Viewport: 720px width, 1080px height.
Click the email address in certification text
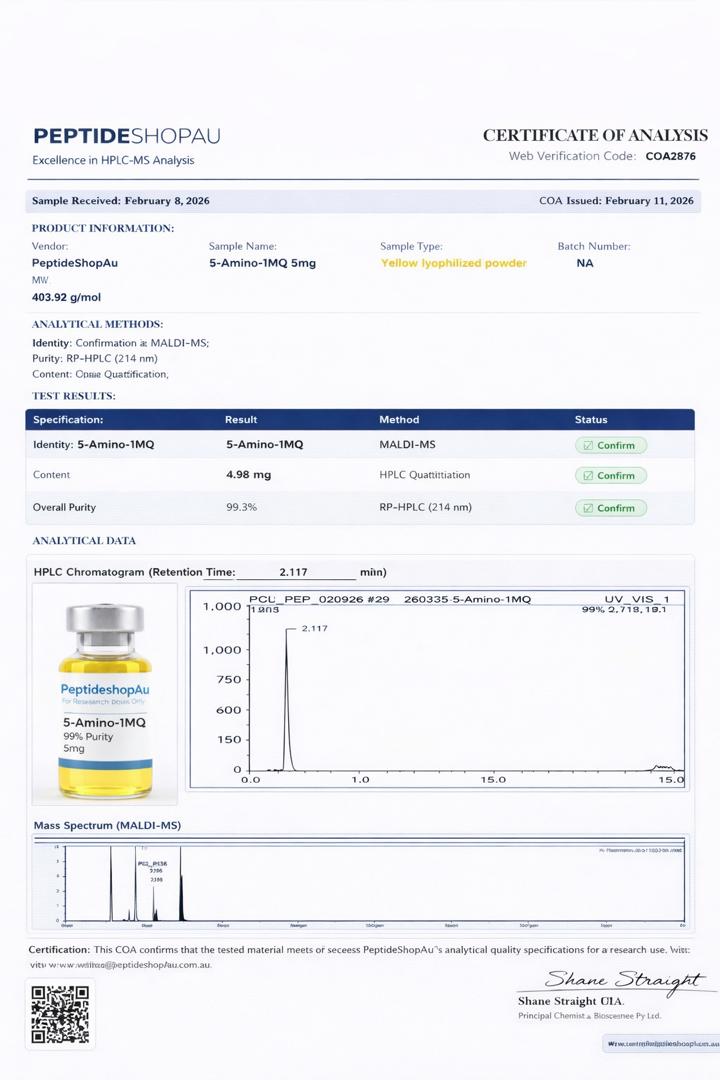tap(130, 965)
